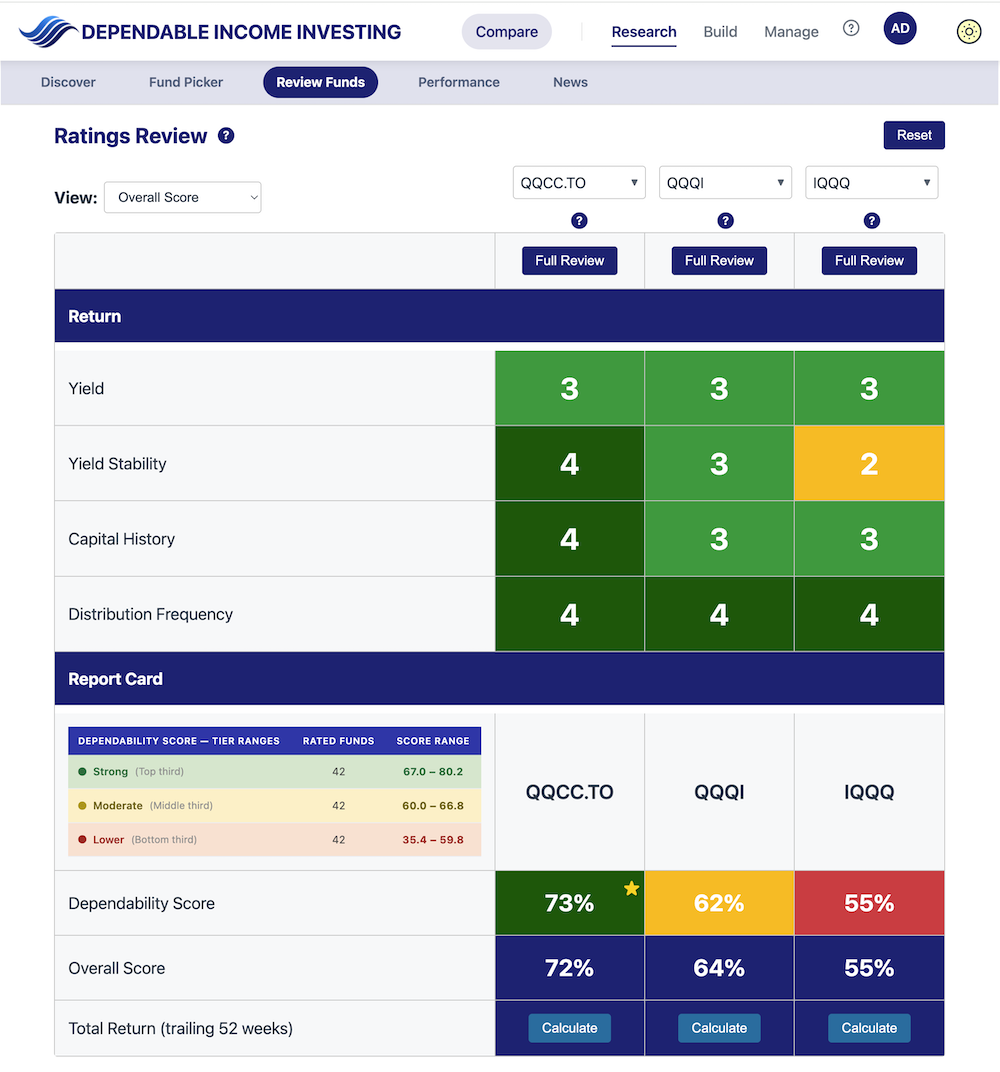Screen dimensions: 1000x1072
Task: Open the QQQI fund selector dropdown
Action: point(725,183)
